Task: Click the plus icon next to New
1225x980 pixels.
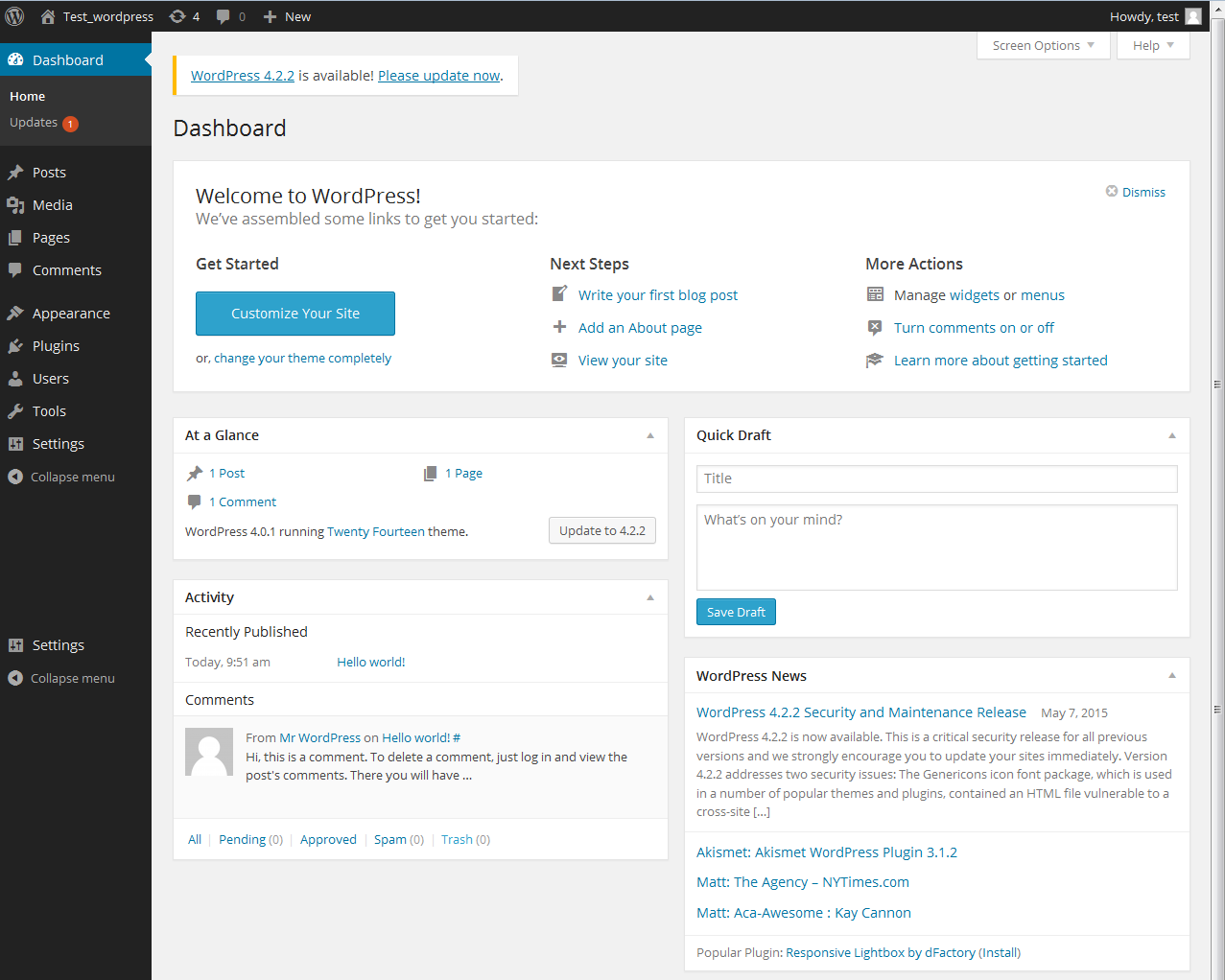Action: coord(270,16)
